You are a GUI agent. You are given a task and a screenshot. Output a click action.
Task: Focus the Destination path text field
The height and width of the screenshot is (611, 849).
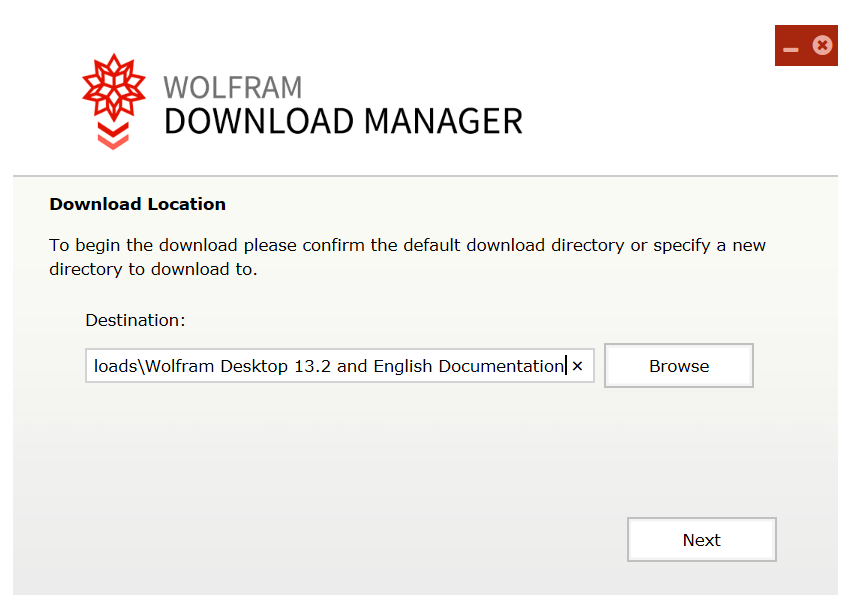click(x=330, y=366)
